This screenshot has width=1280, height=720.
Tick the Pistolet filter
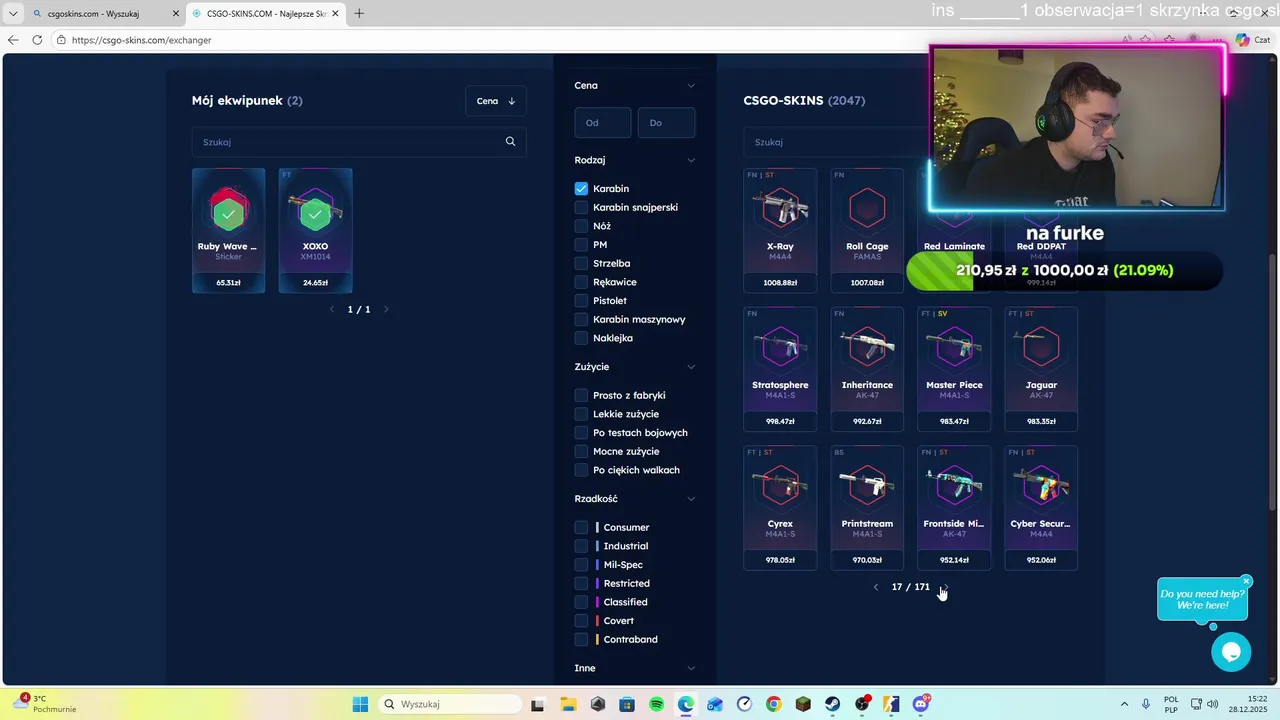coord(581,300)
